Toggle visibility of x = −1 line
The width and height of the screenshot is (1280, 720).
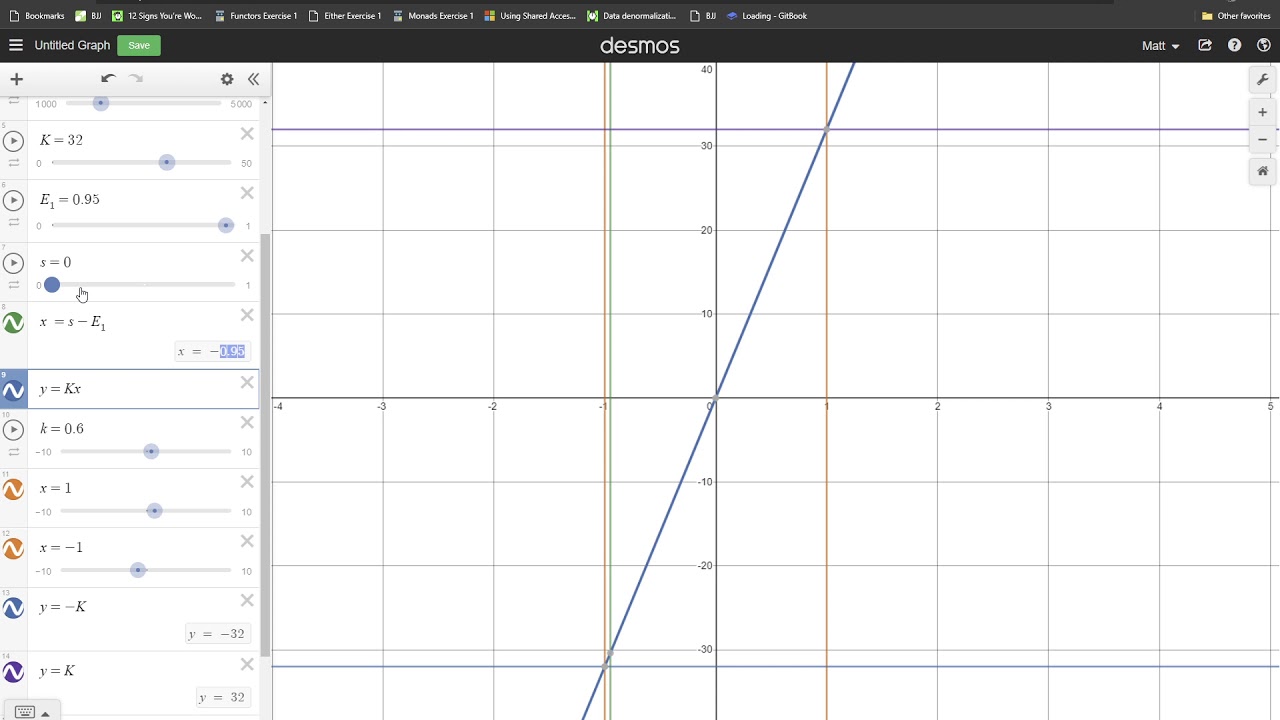click(x=13, y=548)
